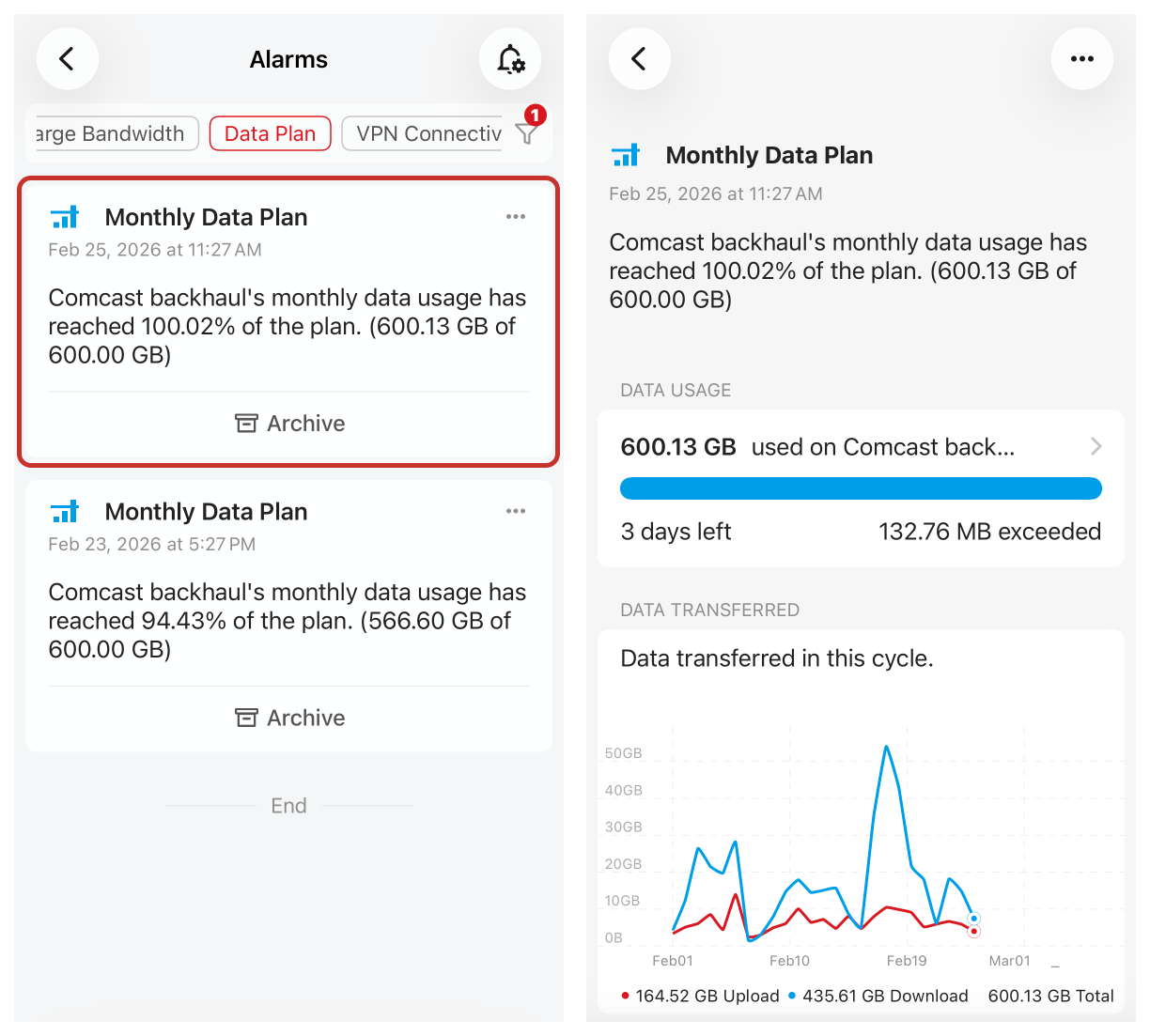This screenshot has width=1150, height=1036.
Task: Click the data plan icon in detail header
Action: click(x=626, y=156)
